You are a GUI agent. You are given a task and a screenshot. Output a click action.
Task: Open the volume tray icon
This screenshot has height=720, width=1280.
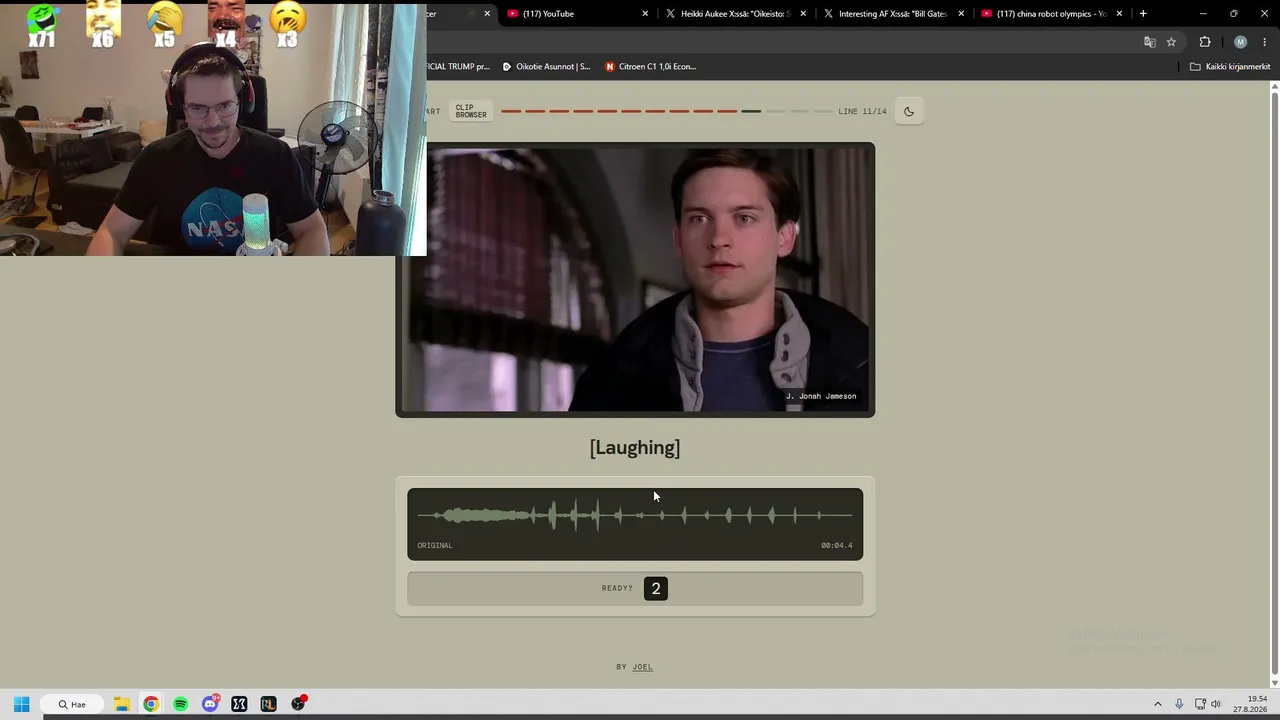1216,704
